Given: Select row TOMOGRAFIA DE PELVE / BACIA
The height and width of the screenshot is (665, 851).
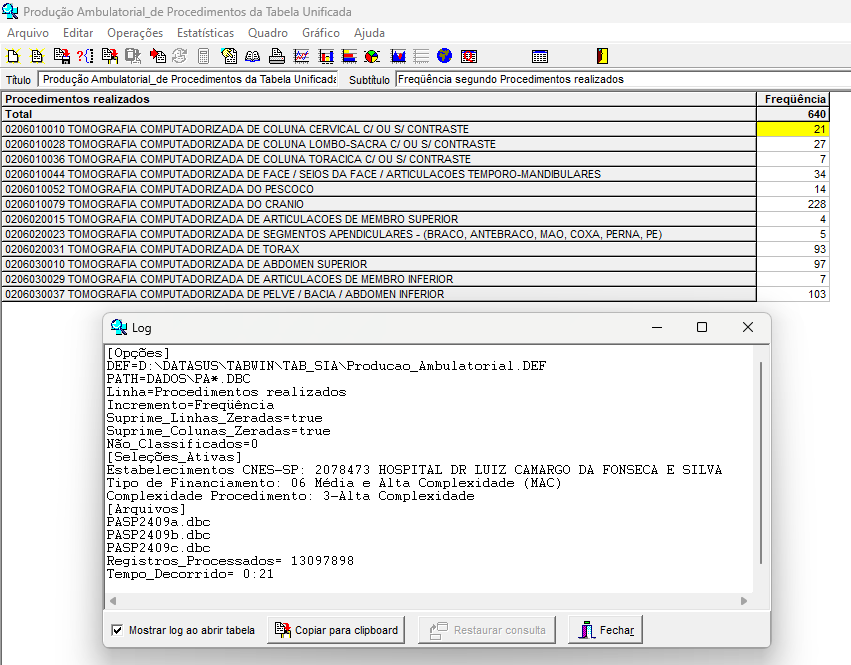Looking at the screenshot, I should tap(379, 294).
